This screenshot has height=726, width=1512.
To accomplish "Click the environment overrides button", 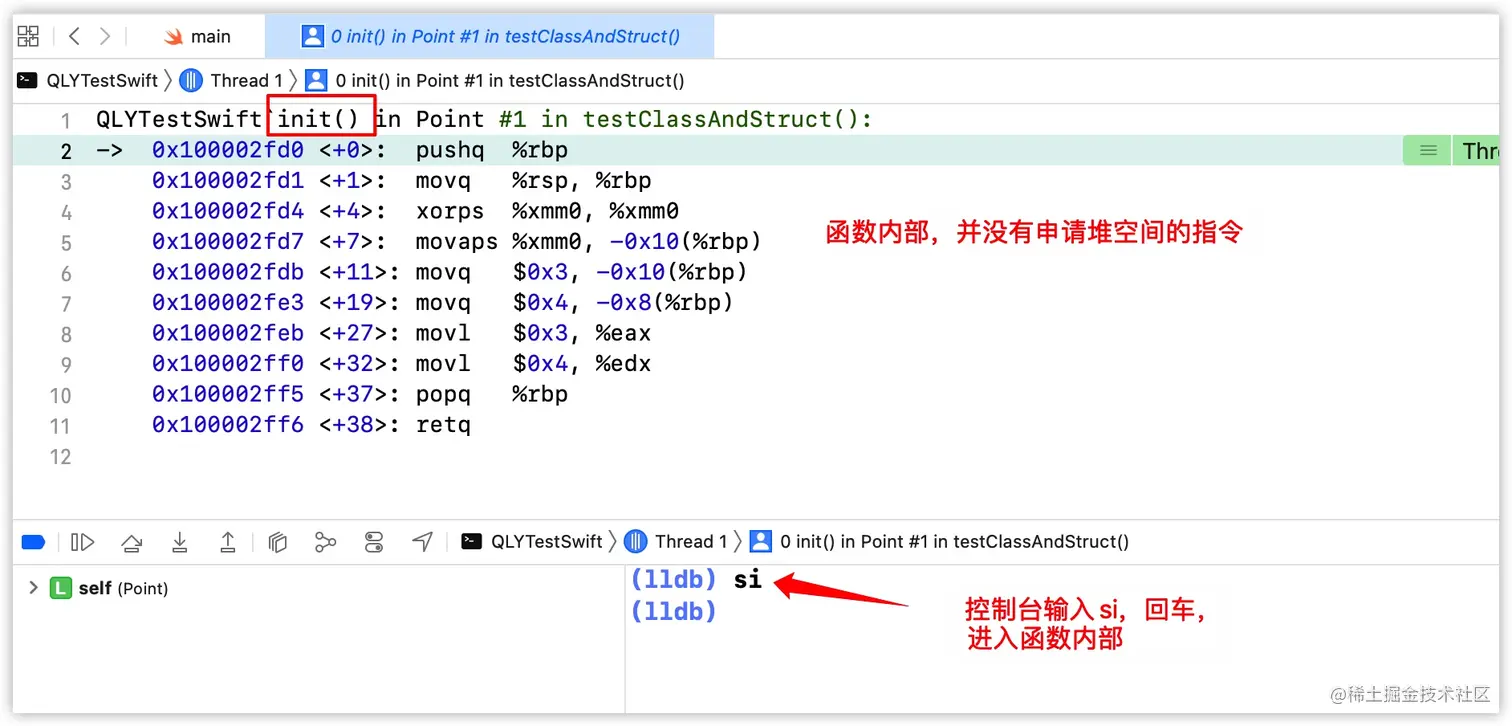I will [x=374, y=542].
